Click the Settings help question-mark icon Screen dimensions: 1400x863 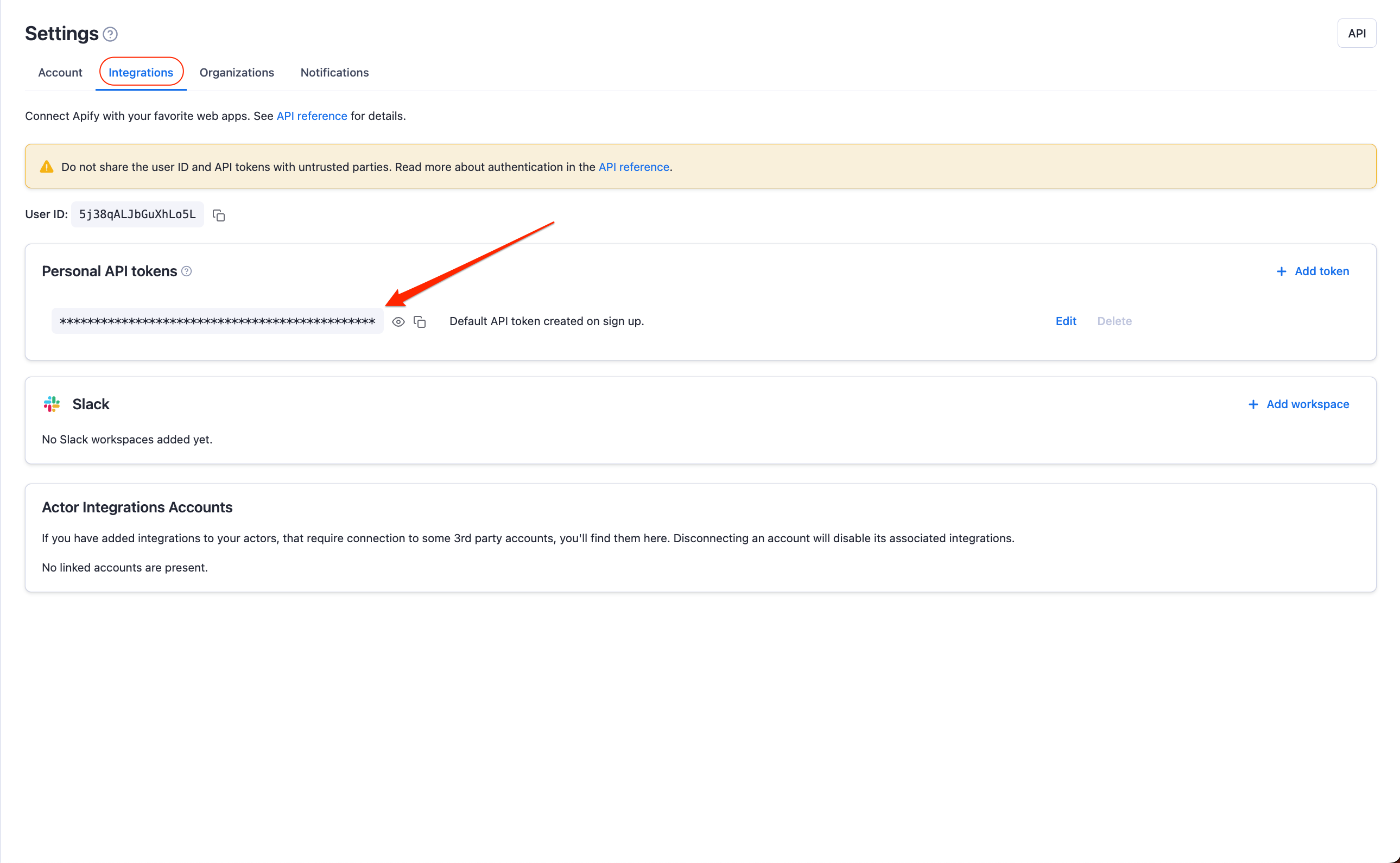[x=110, y=34]
